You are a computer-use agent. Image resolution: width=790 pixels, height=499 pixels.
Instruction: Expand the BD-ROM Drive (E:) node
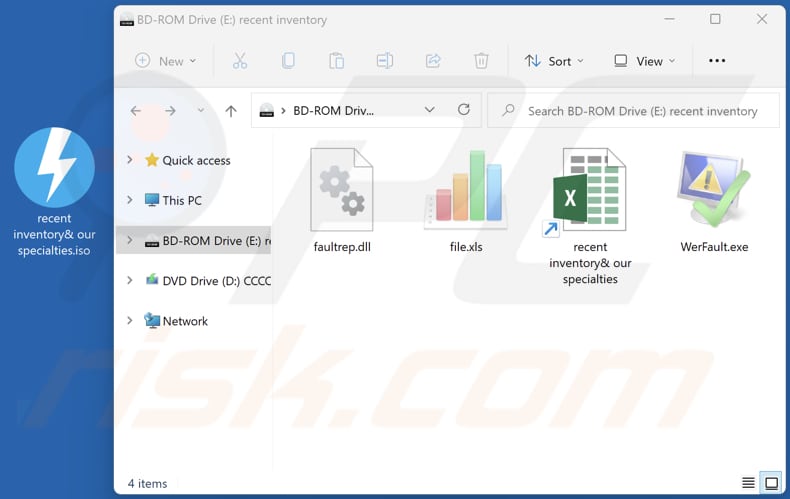130,240
